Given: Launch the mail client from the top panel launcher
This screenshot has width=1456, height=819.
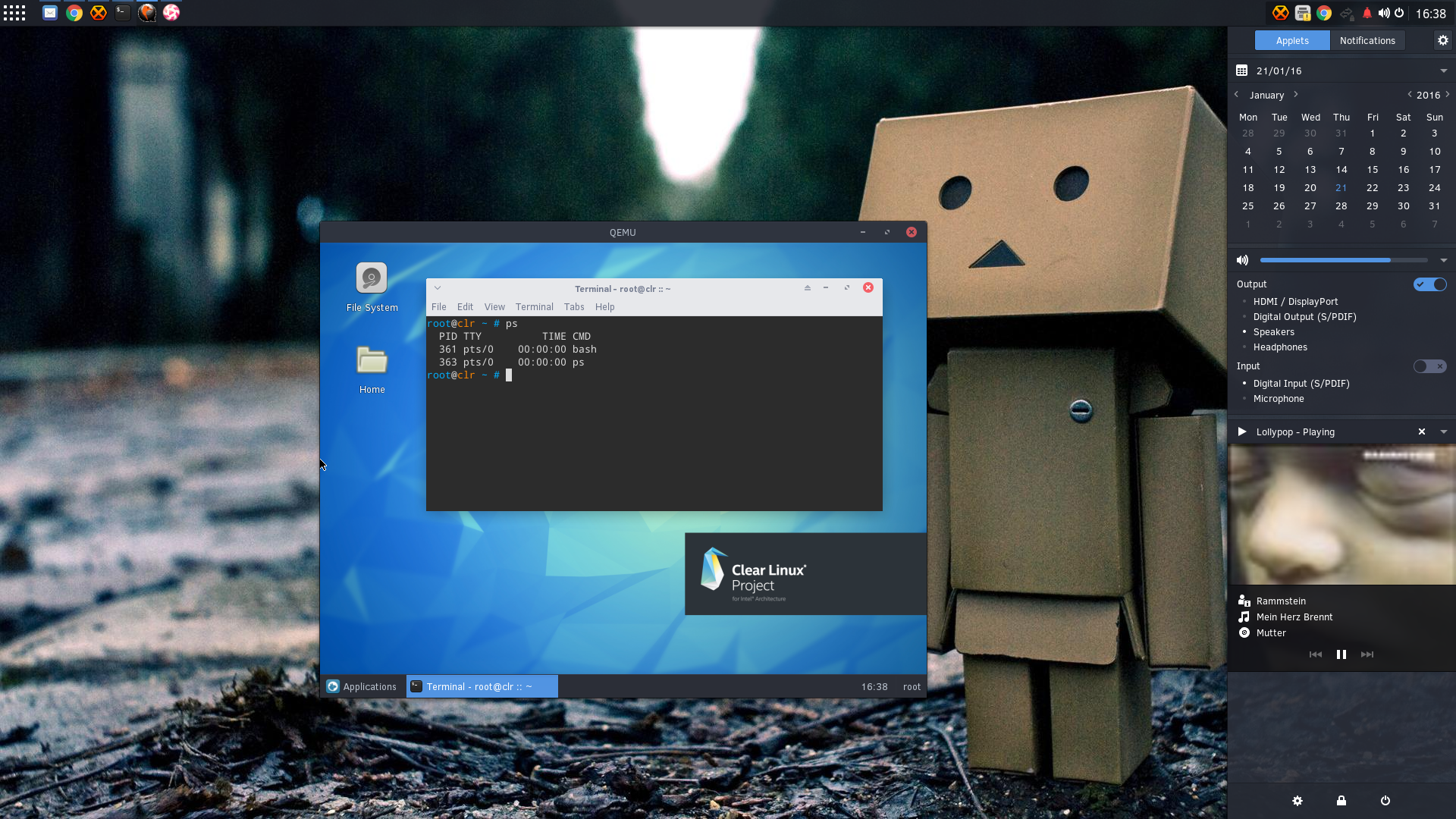Looking at the screenshot, I should (50, 13).
